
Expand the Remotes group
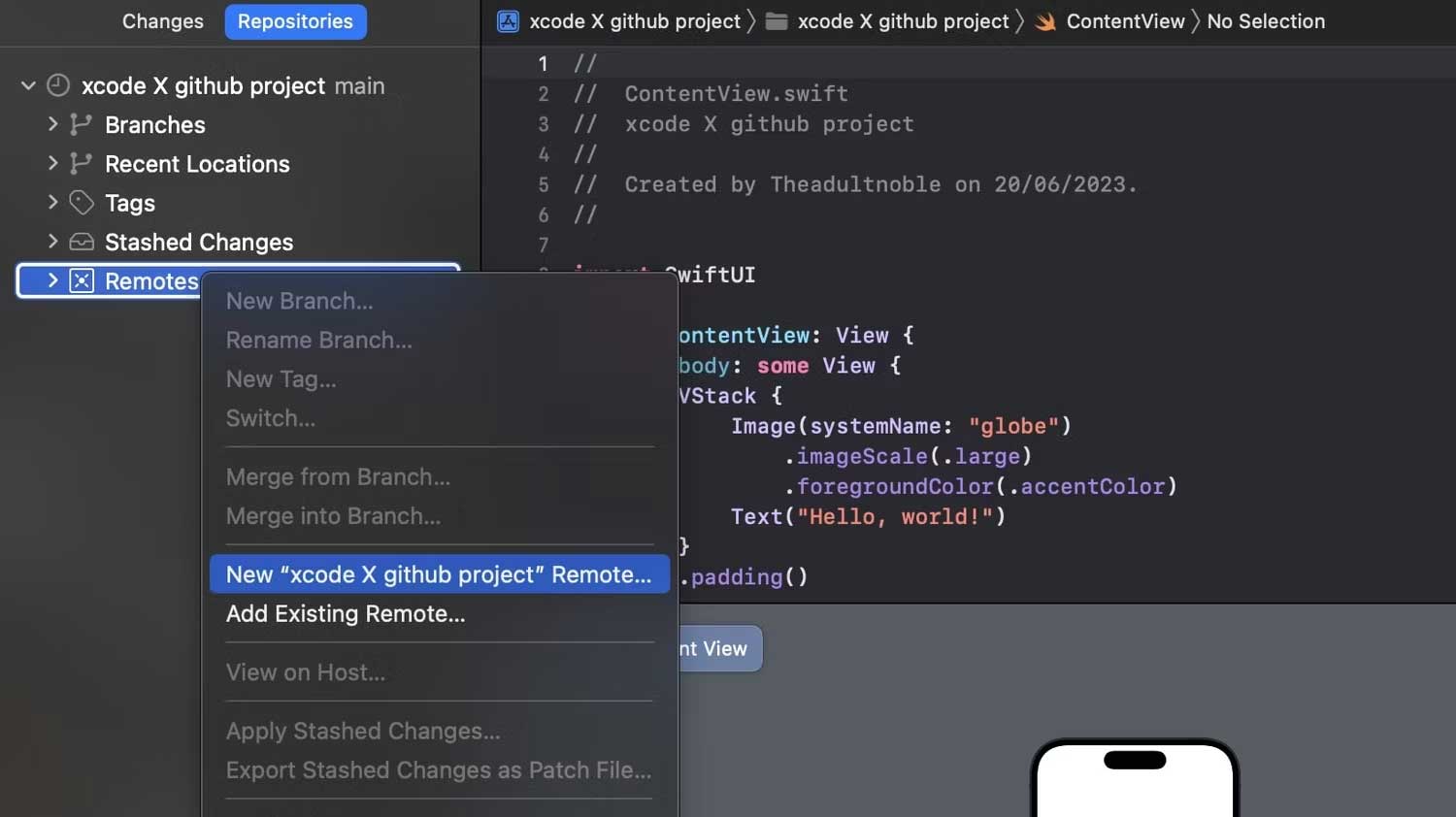click(x=53, y=280)
